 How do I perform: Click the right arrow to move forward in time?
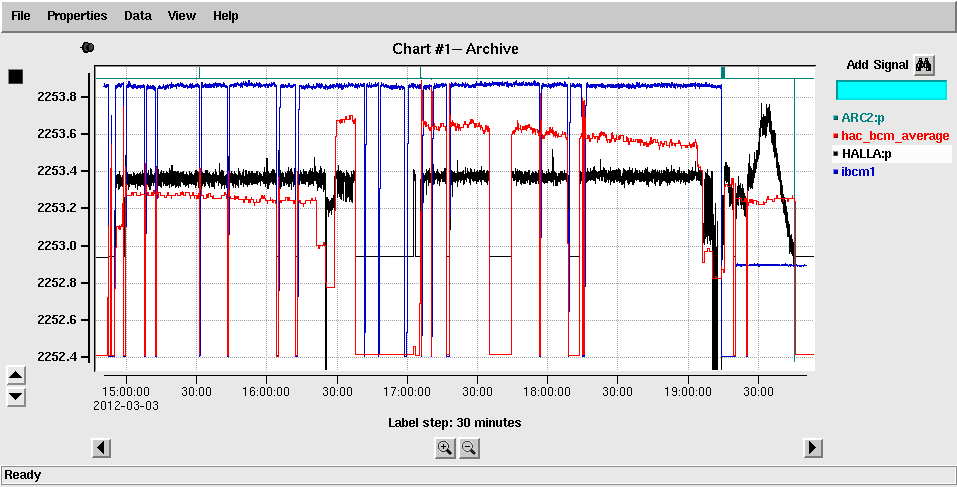coord(812,448)
